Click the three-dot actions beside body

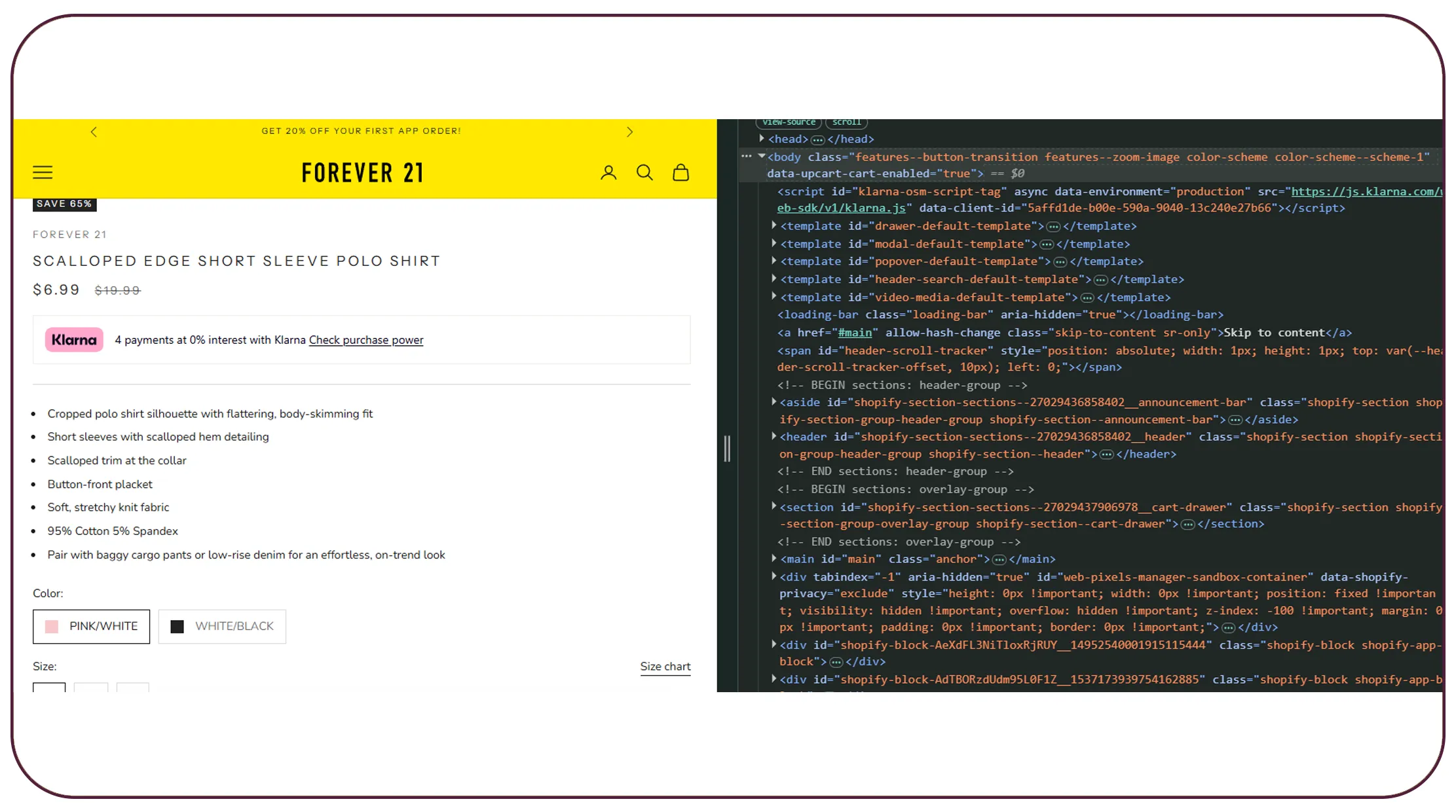[x=746, y=157]
